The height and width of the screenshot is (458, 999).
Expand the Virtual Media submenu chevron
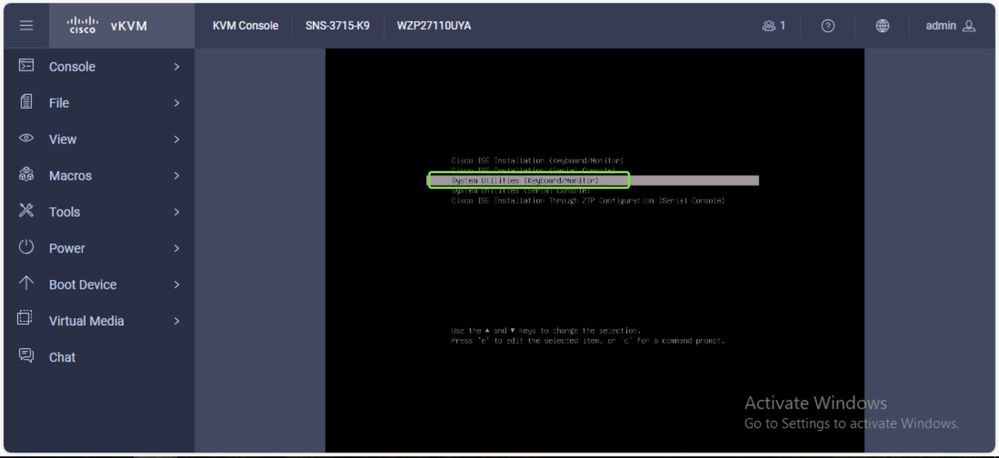pyautogui.click(x=176, y=320)
